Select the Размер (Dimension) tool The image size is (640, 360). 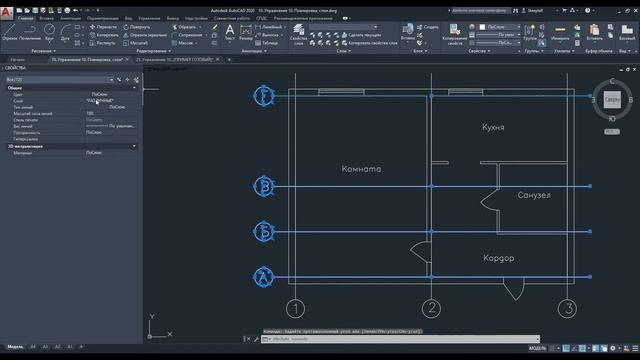coord(246,32)
